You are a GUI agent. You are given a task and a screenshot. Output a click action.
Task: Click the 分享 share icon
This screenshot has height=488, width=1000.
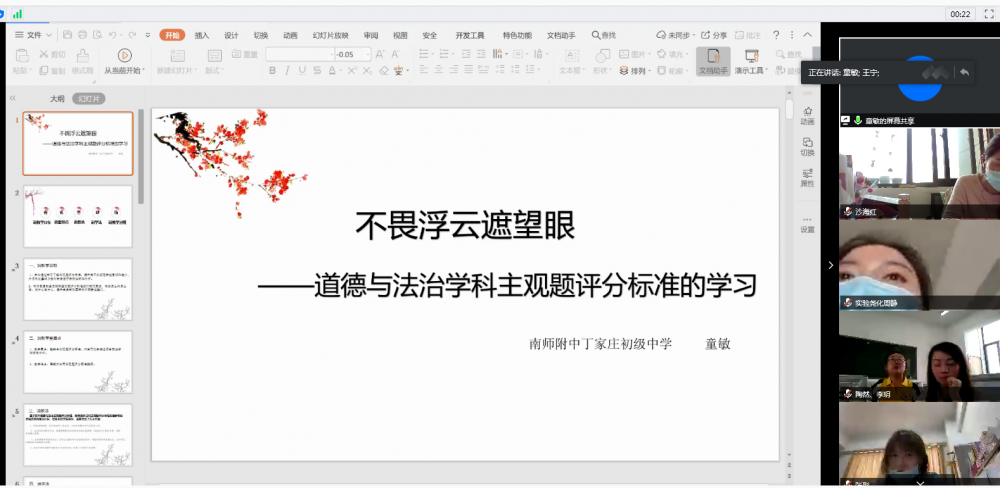[x=714, y=35]
